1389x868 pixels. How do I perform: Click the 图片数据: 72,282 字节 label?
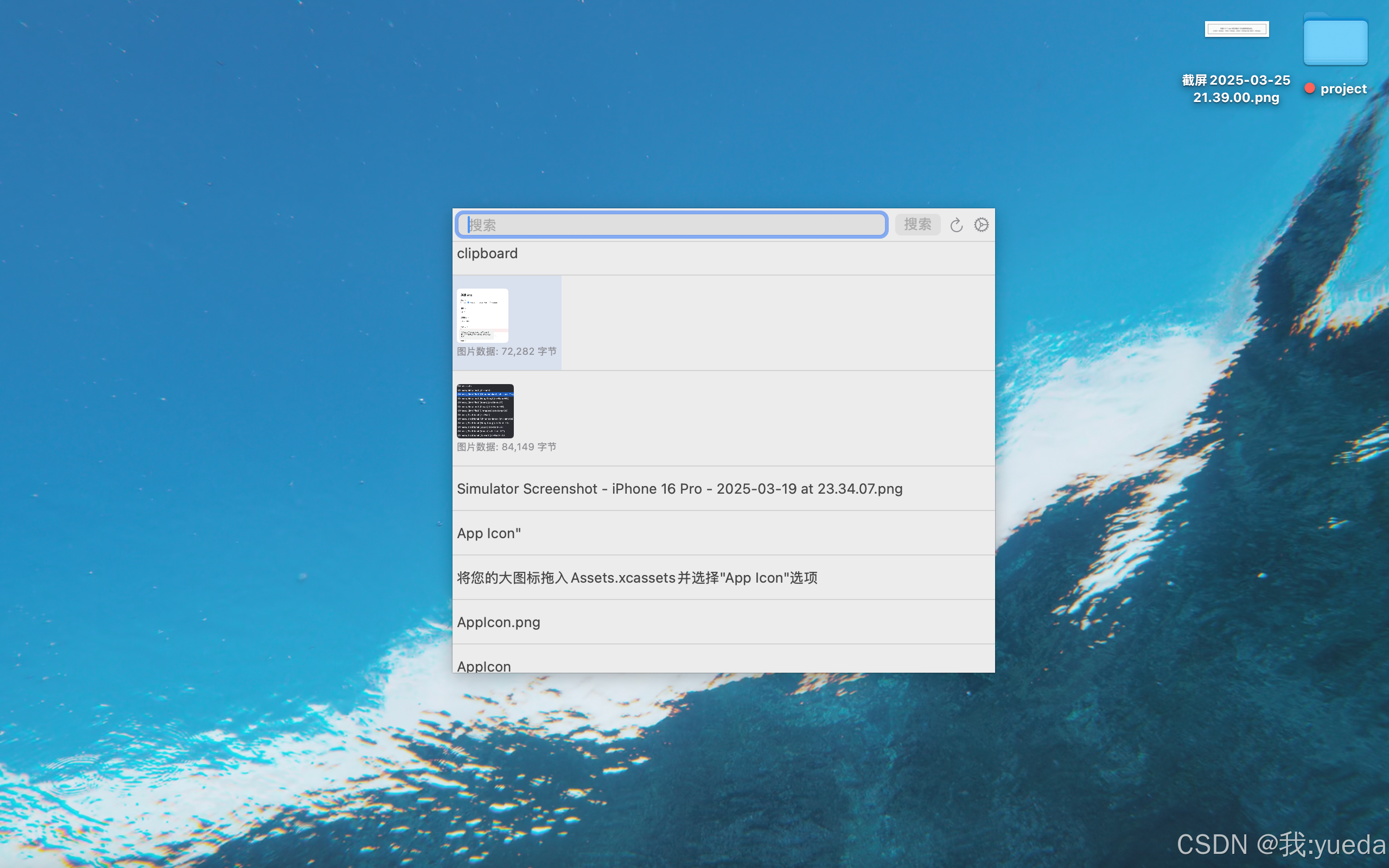click(506, 352)
